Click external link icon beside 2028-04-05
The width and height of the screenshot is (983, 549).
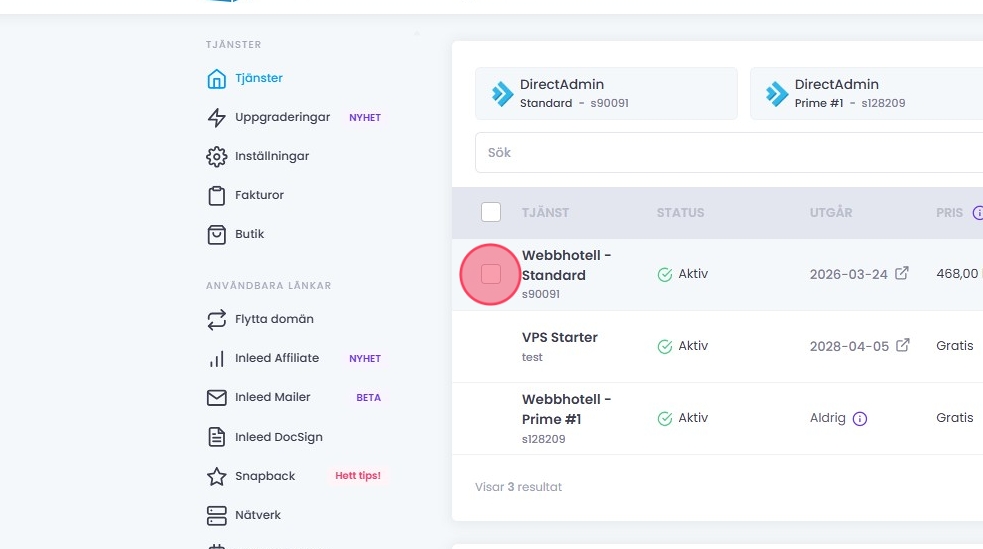pyautogui.click(x=902, y=345)
